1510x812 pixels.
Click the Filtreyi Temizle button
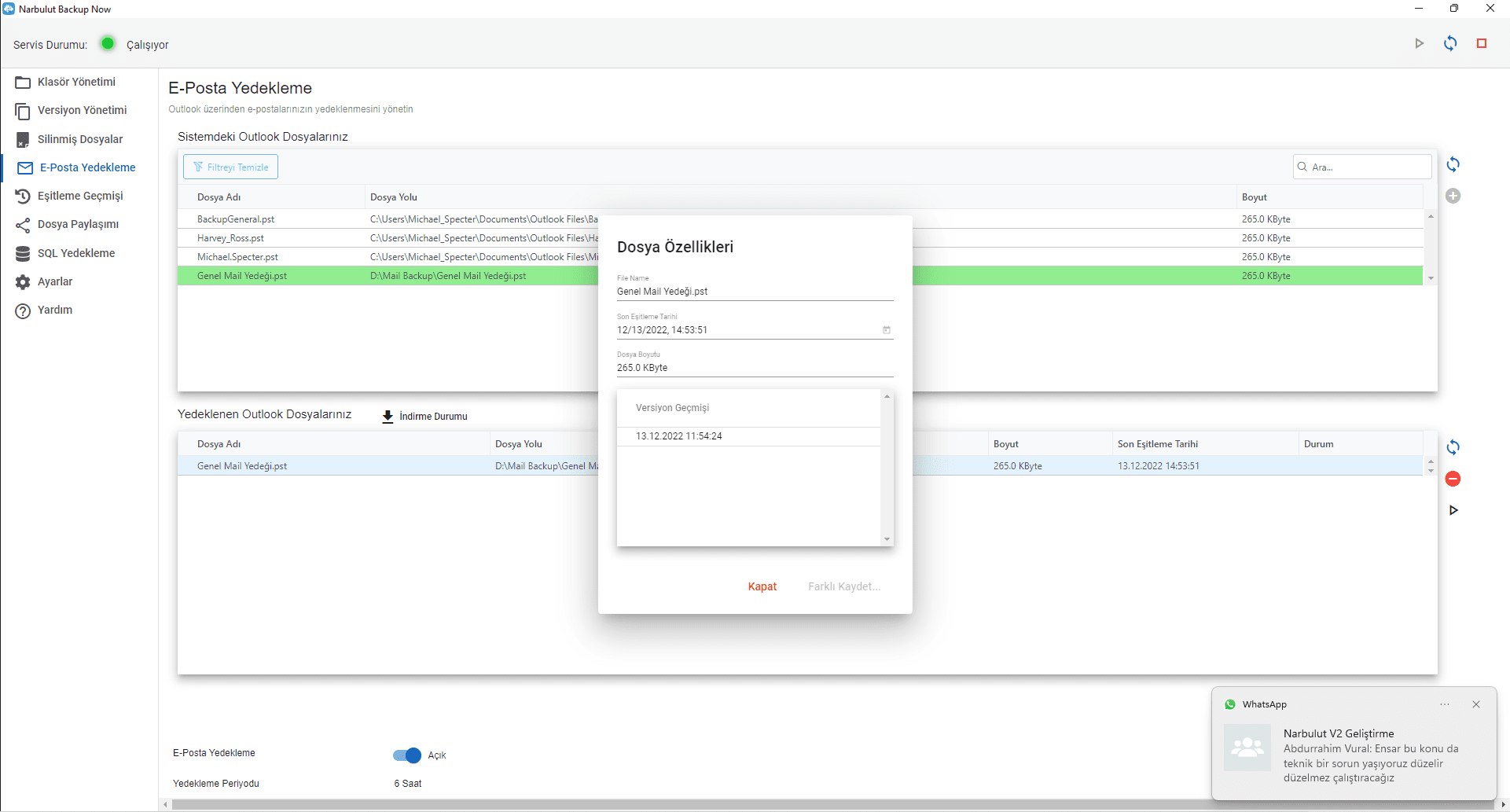point(230,167)
